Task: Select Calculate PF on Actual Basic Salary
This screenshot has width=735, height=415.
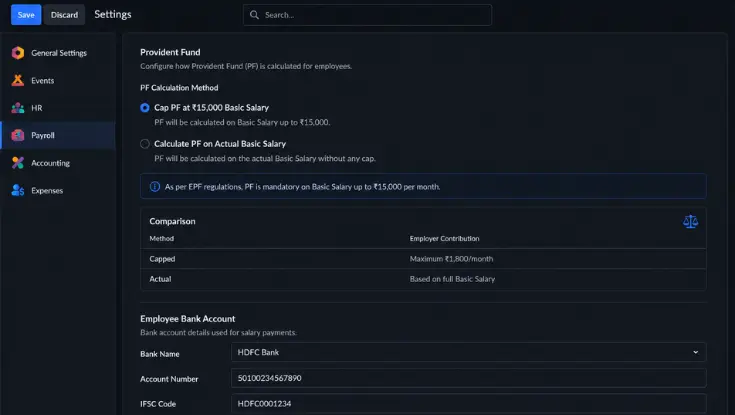Action: pos(145,144)
